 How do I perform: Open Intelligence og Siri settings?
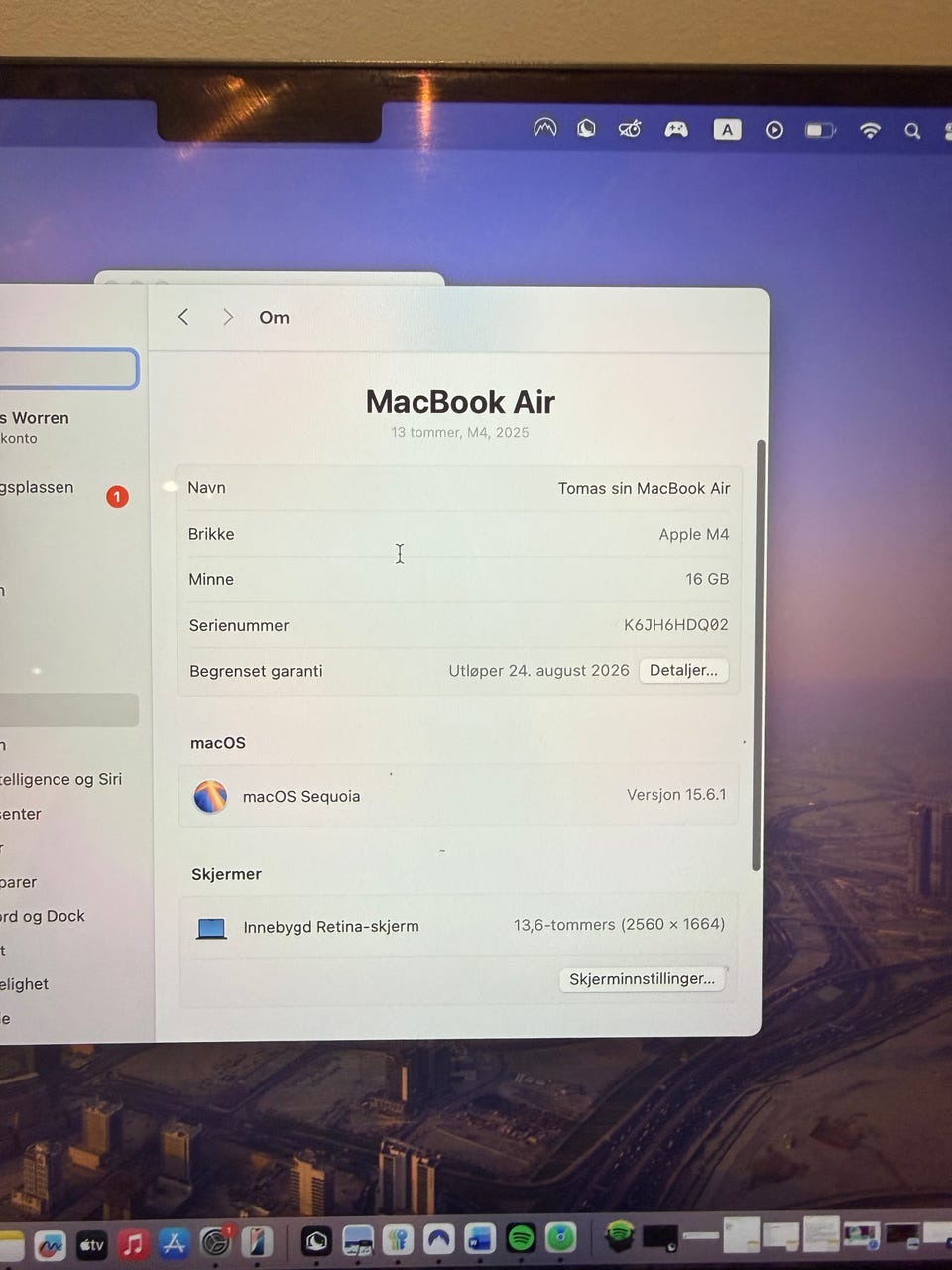click(61, 779)
